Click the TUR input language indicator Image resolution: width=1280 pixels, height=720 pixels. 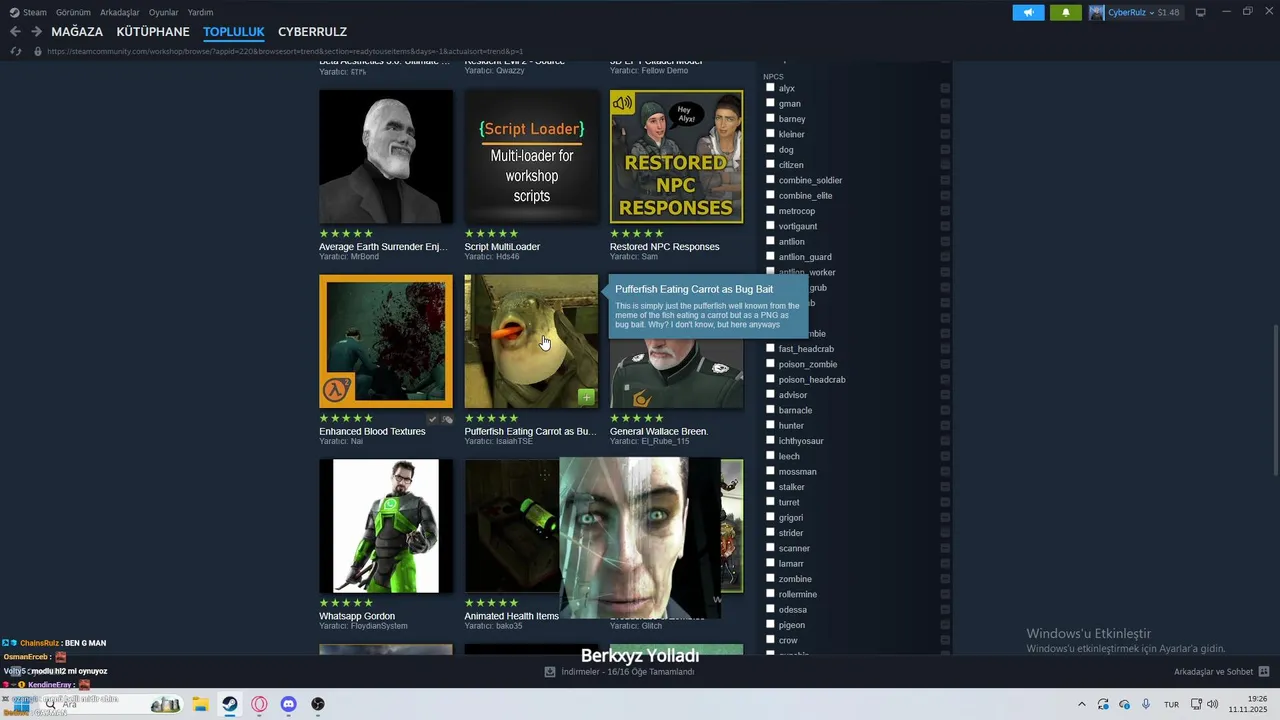pyautogui.click(x=1171, y=705)
